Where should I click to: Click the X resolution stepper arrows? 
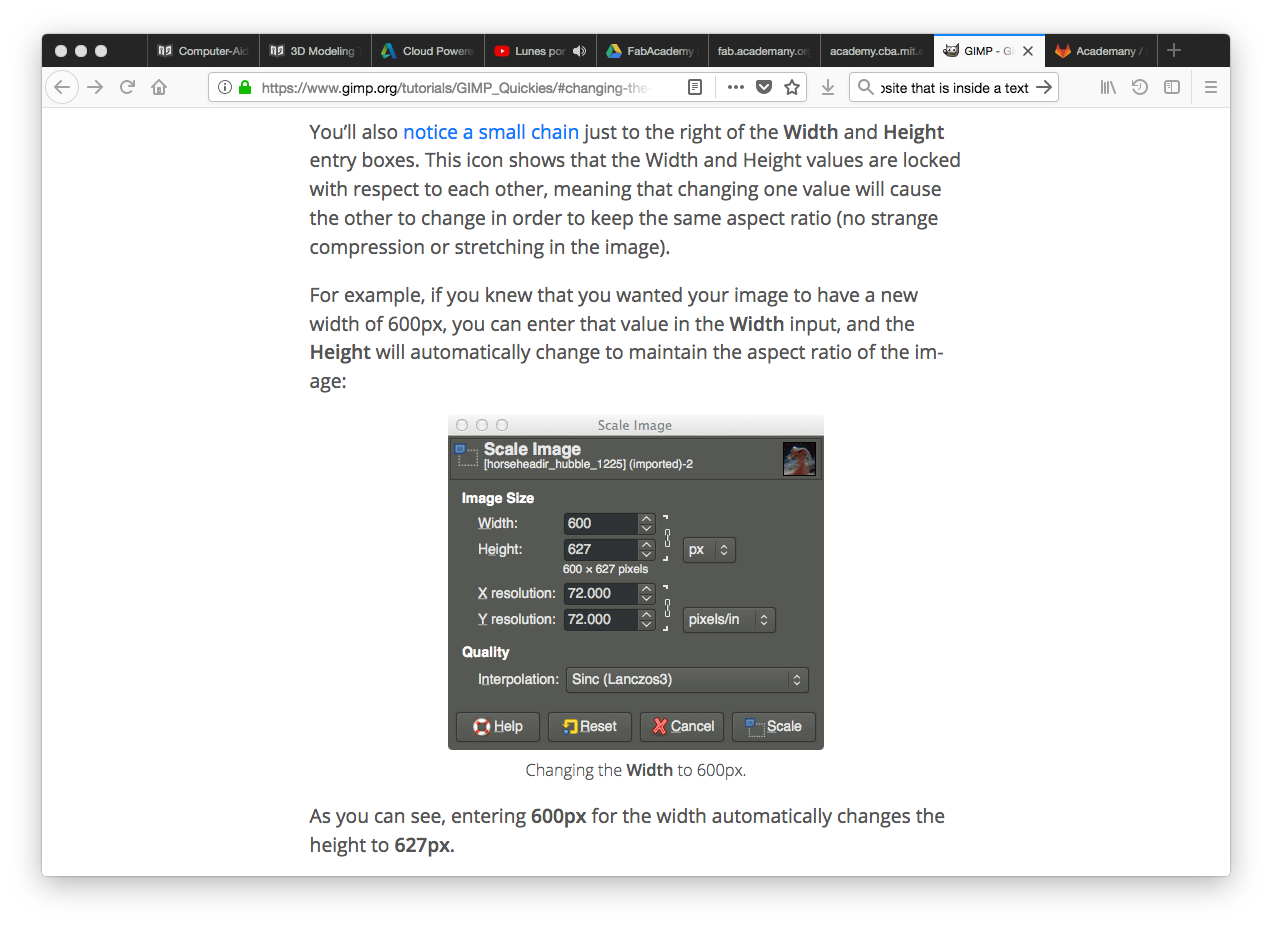click(647, 593)
